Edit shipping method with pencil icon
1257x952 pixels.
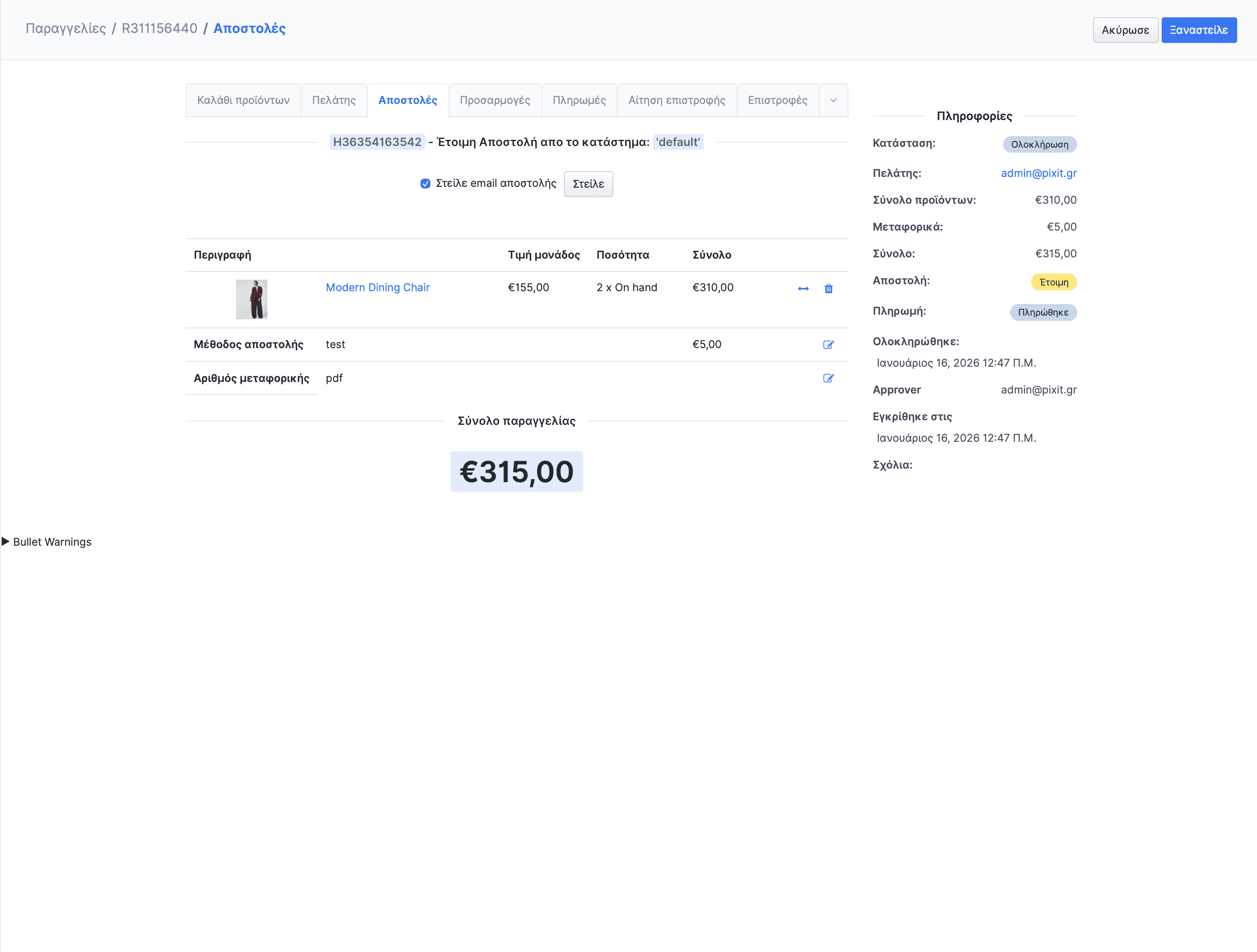tap(828, 345)
